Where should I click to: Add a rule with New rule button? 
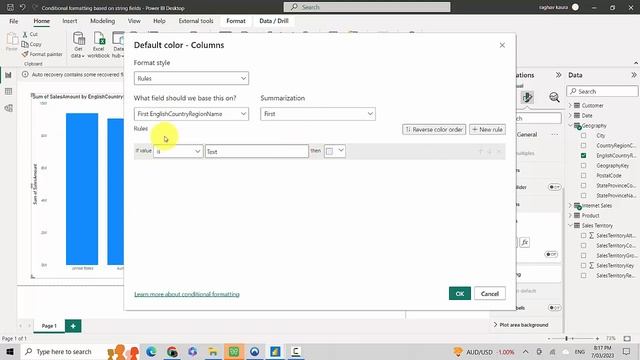[x=487, y=129]
